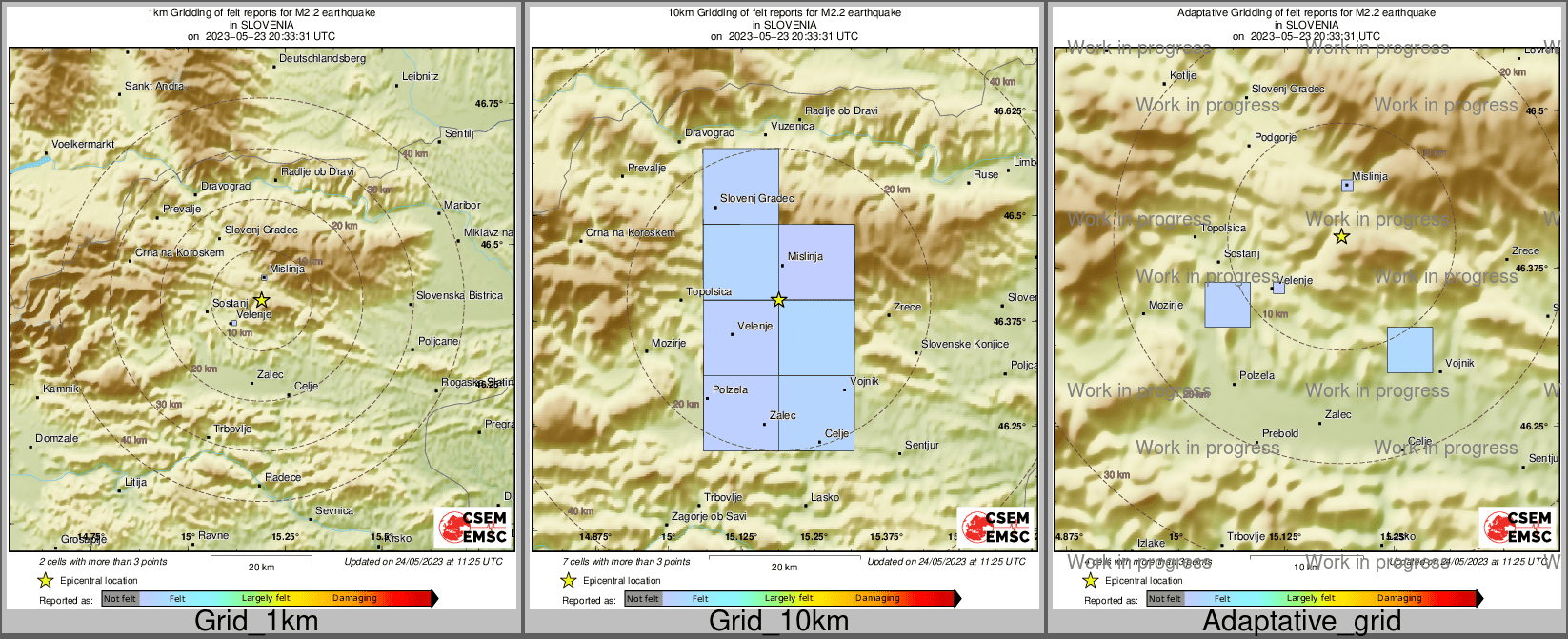Click 'Not felt' gray swatch under the Grid_10km map
Image resolution: width=1568 pixels, height=639 pixels.
(x=643, y=598)
